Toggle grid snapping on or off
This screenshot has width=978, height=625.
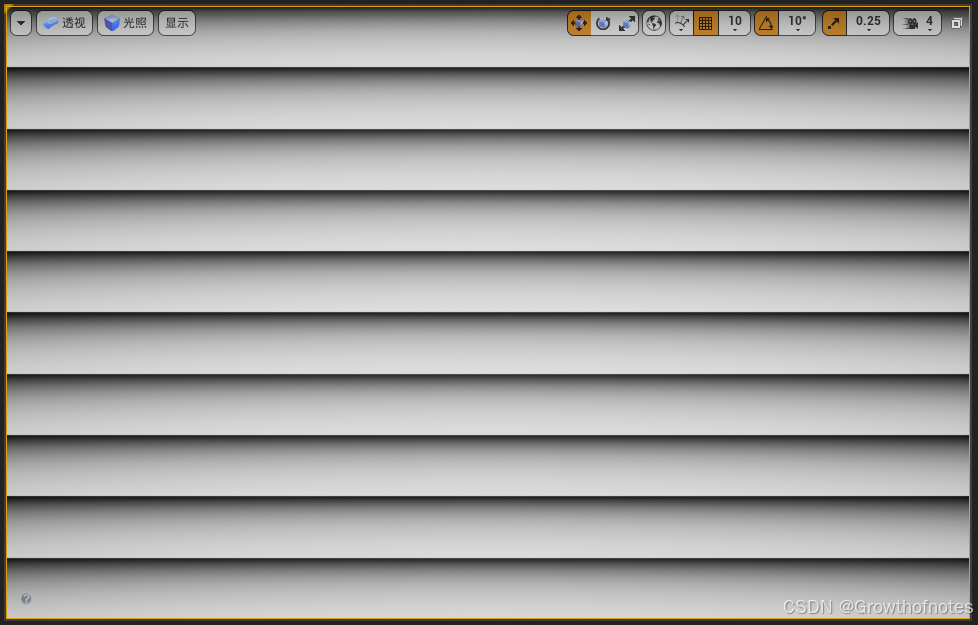[x=705, y=23]
